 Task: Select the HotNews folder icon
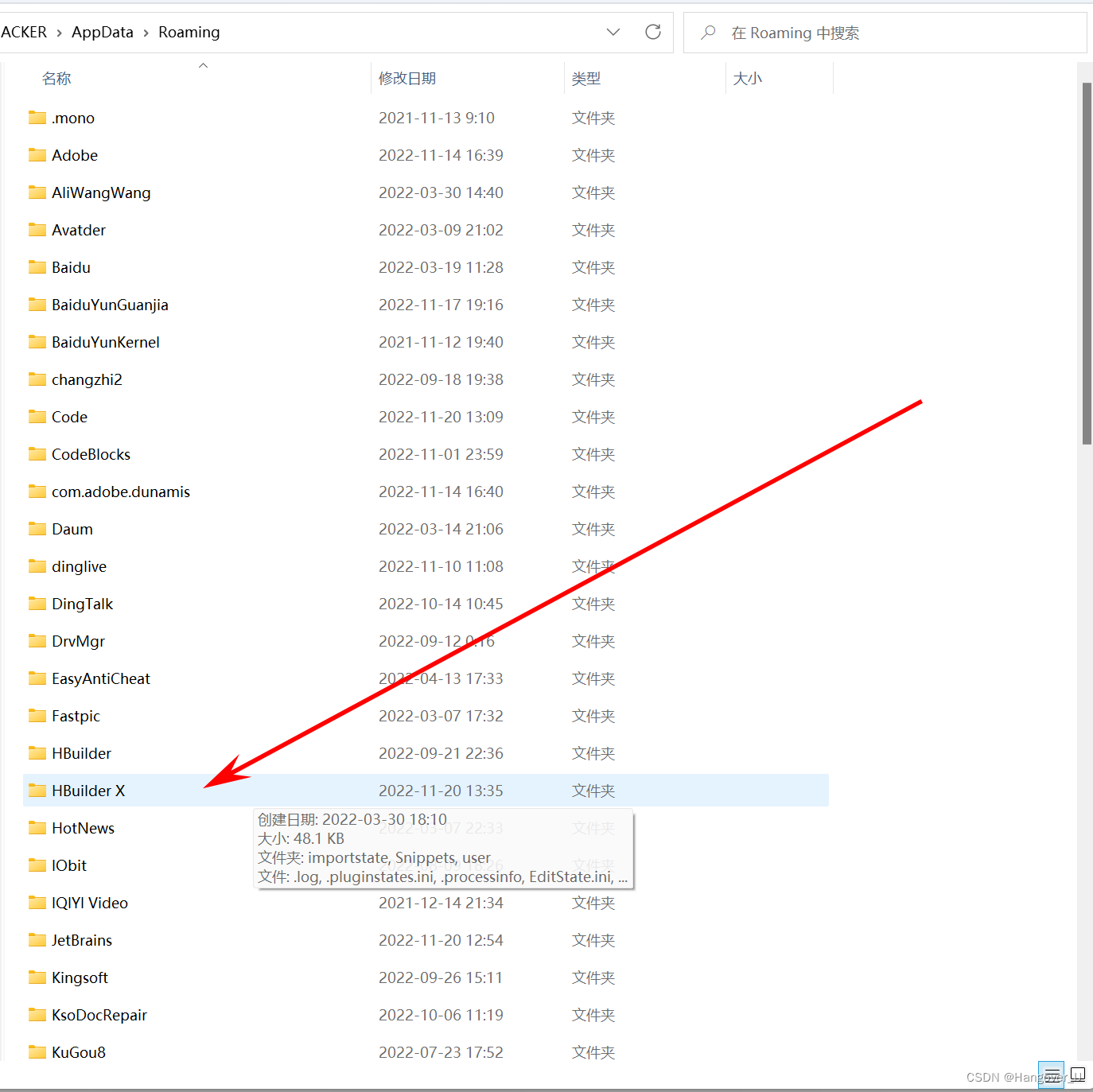click(37, 828)
